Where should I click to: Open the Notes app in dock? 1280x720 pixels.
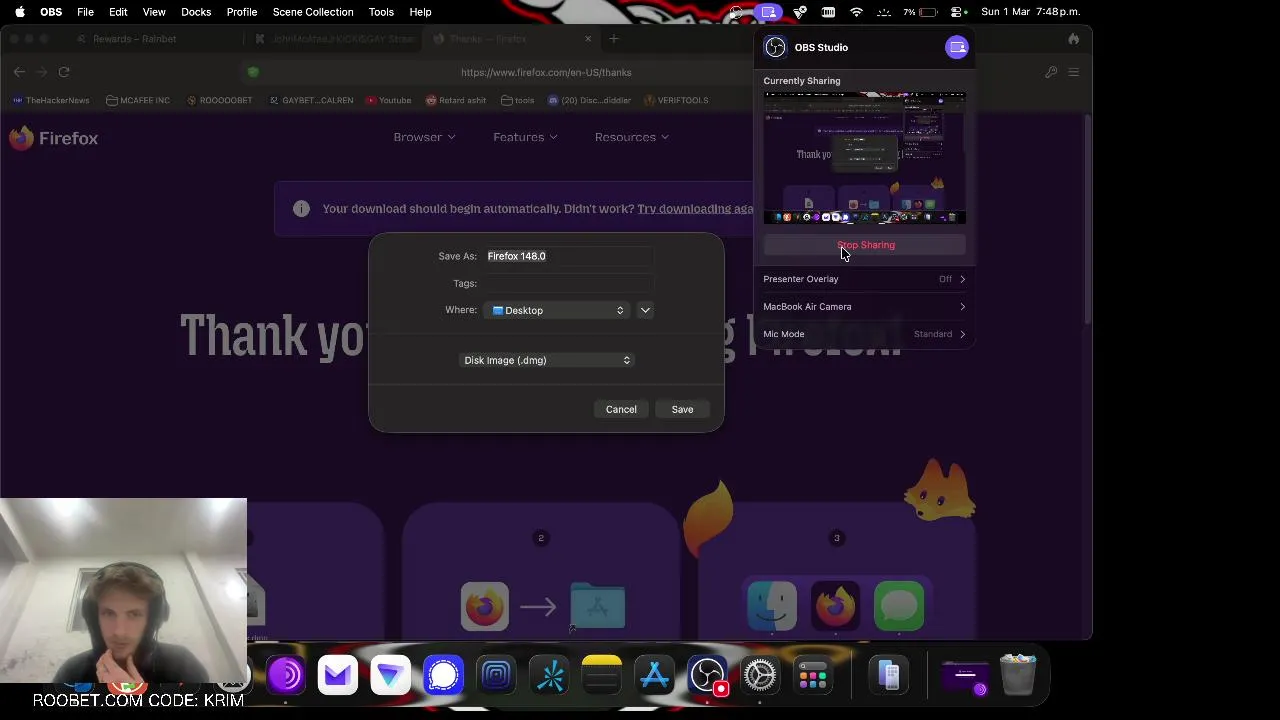tap(602, 676)
